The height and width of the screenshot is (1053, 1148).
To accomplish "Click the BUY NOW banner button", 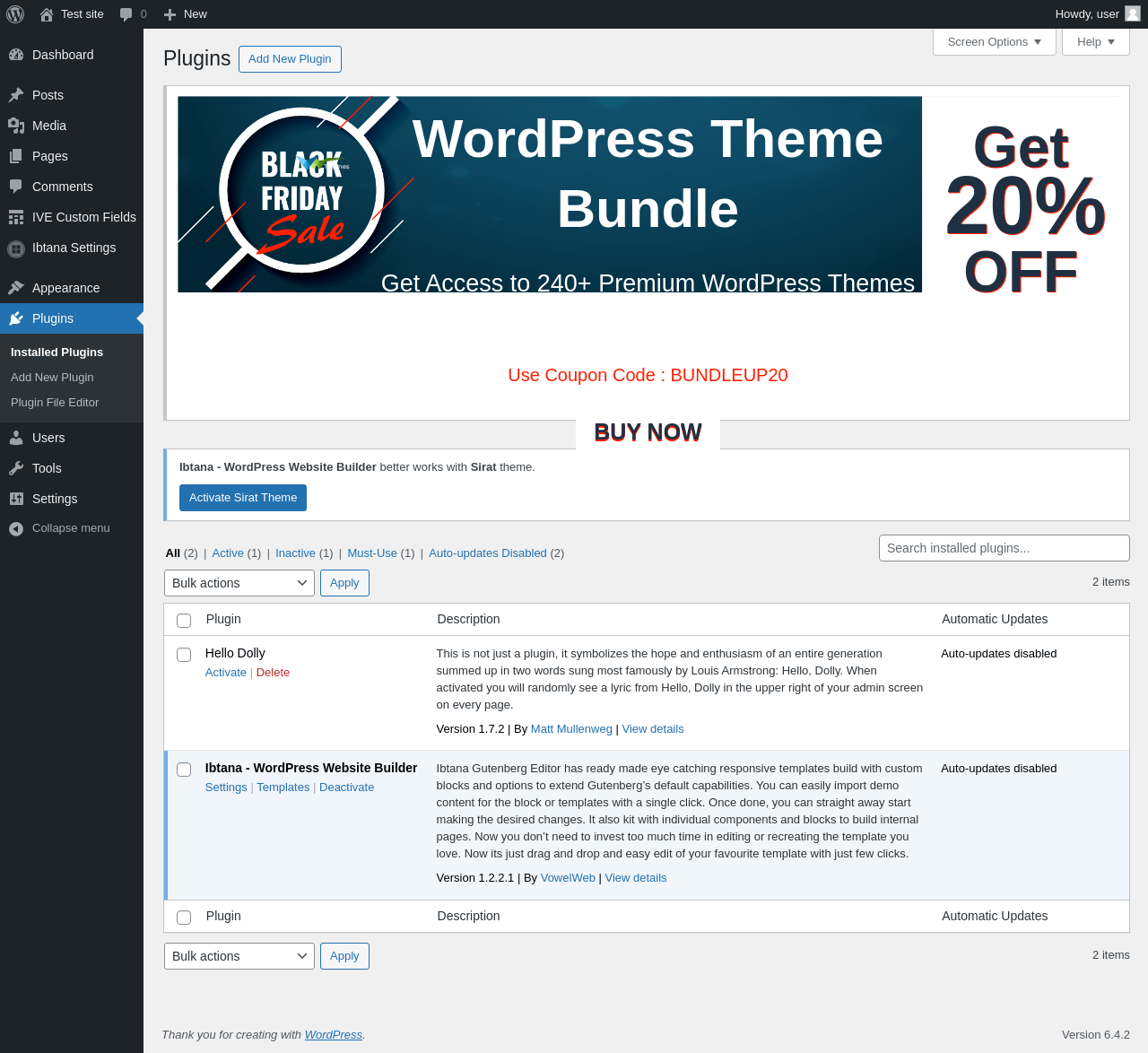I will 648,432.
